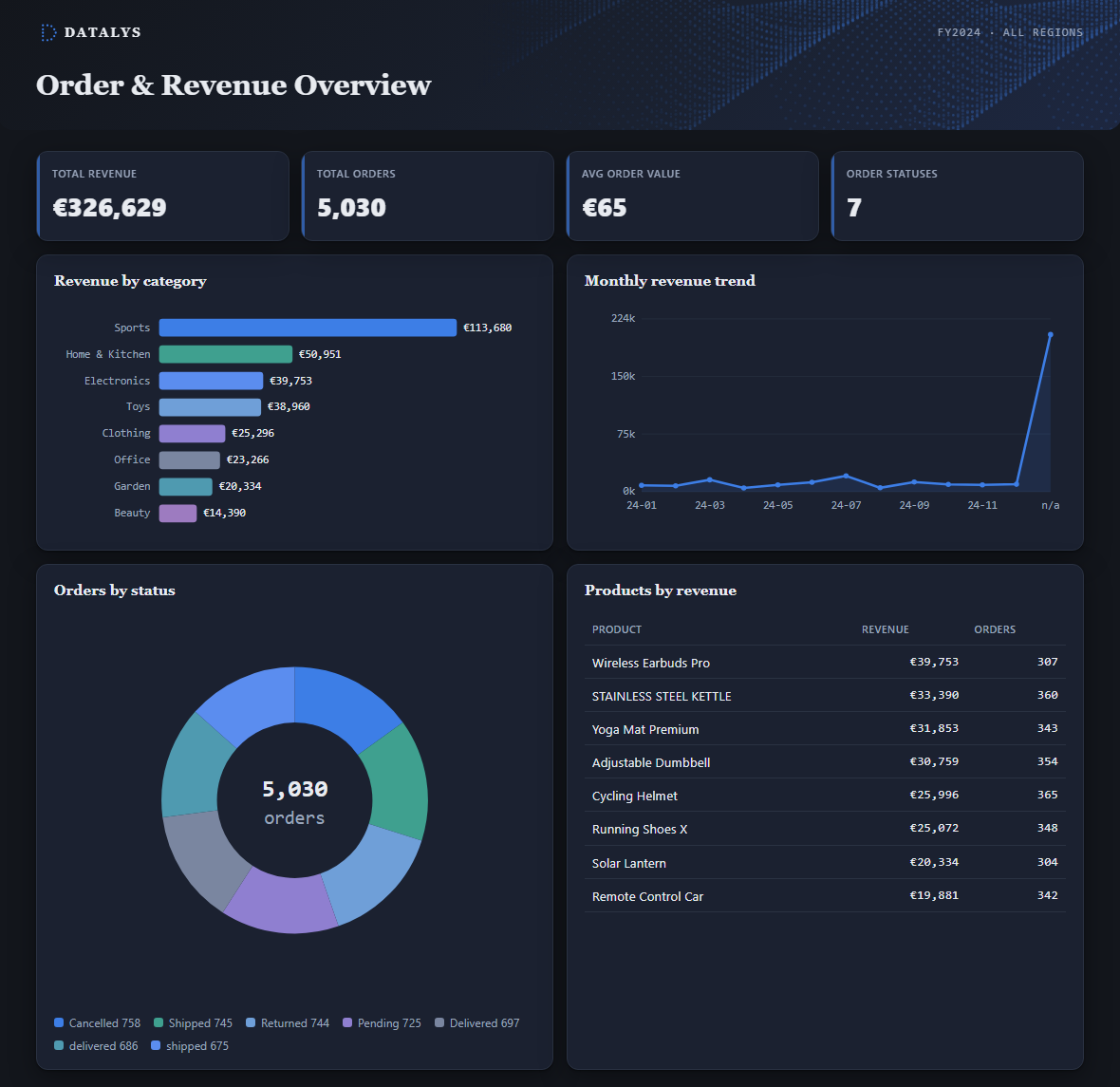Click the Total Orders value 5,030
The image size is (1120, 1087).
(351, 208)
